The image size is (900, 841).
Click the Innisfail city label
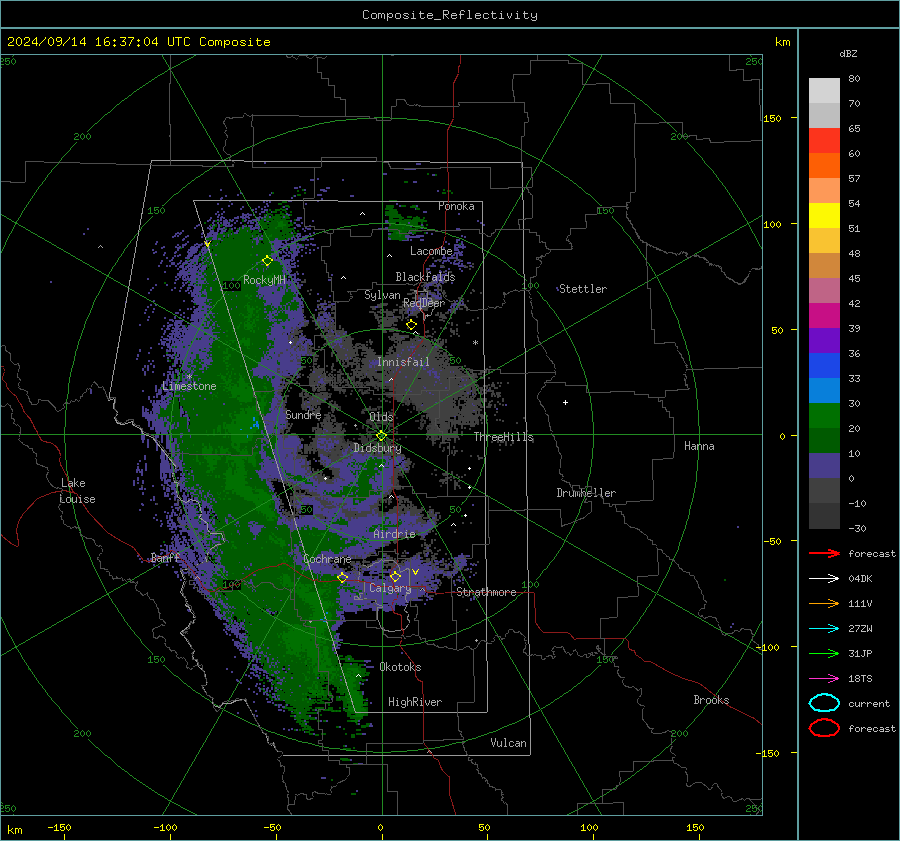(403, 362)
